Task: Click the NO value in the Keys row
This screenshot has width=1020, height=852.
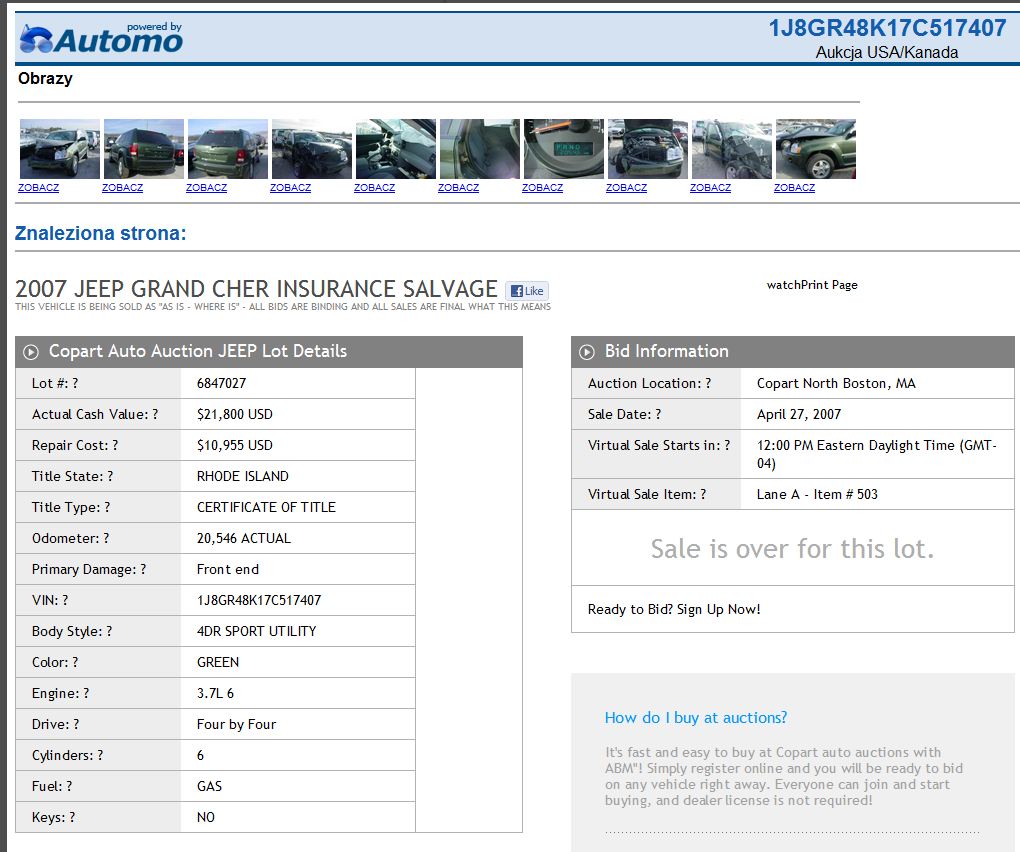Action: pos(206,818)
